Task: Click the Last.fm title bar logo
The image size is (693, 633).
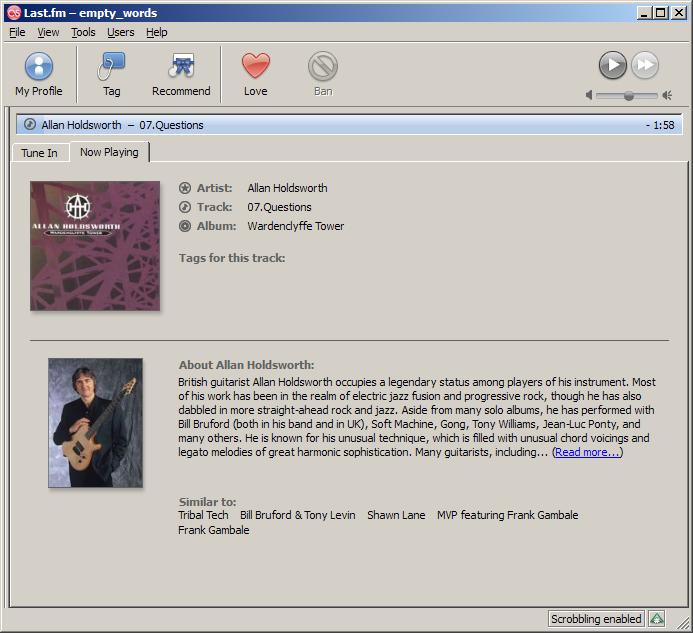Action: [x=14, y=13]
